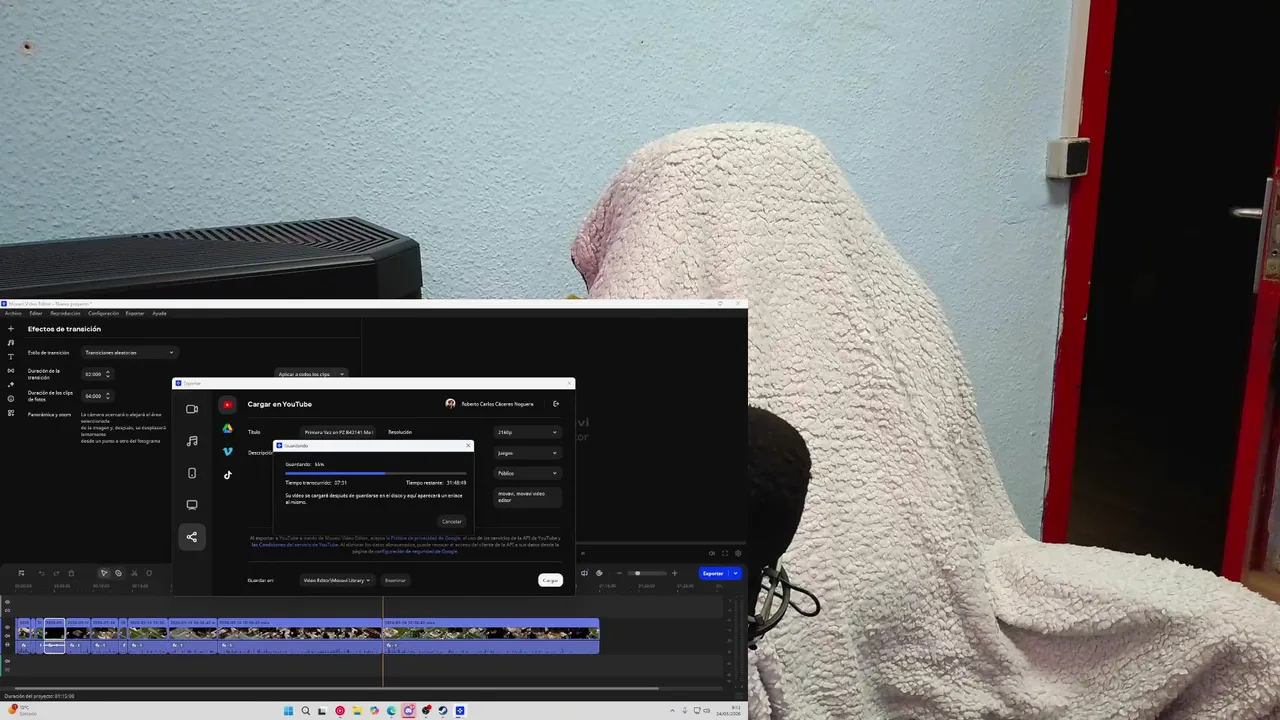The width and height of the screenshot is (1280, 720).
Task: Click the timeline zoom slider
Action: point(647,573)
